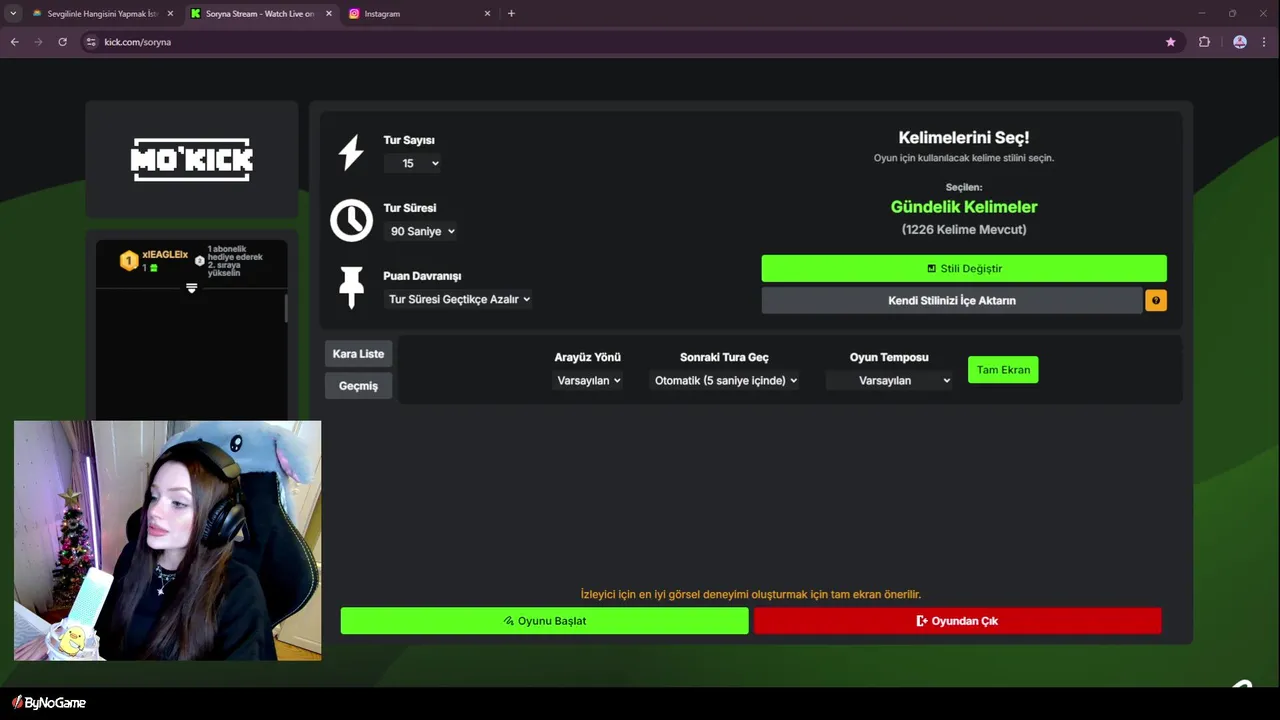Click the collapse arrow under leaderboard entry

(x=192, y=288)
